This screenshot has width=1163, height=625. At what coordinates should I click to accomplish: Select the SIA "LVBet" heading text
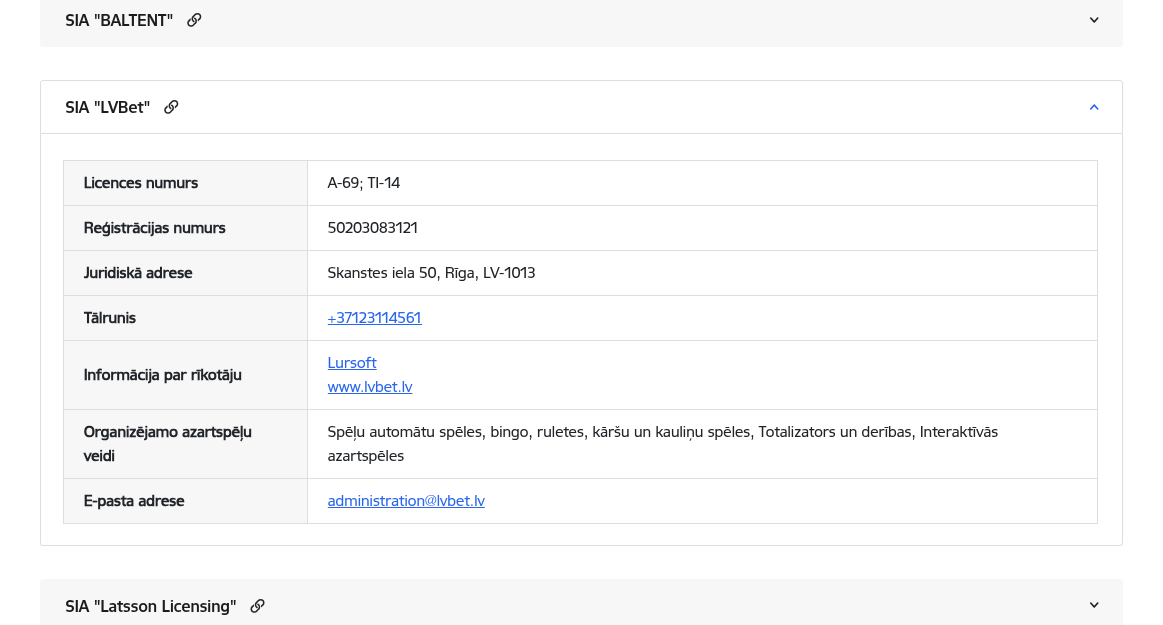(108, 108)
